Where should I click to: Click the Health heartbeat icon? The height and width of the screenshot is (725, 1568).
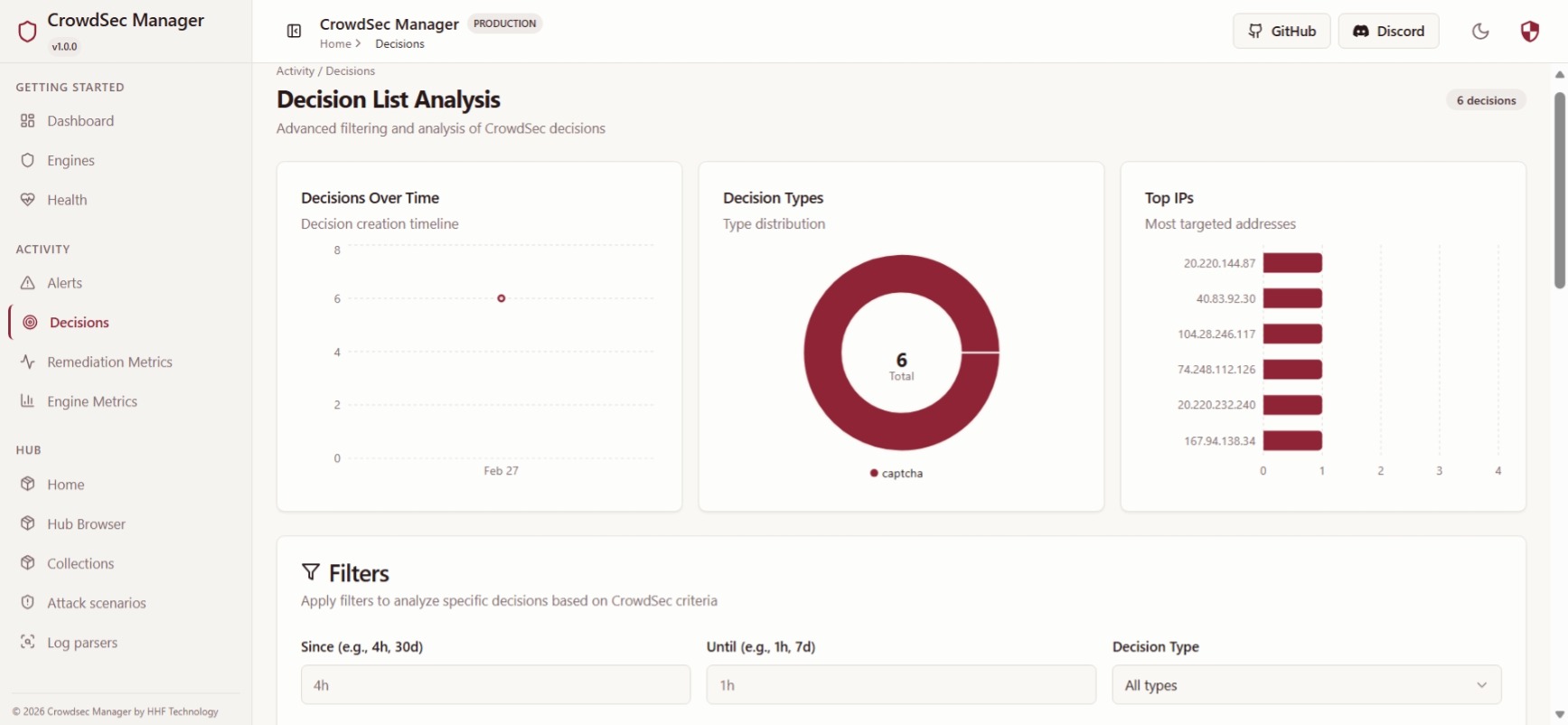tap(28, 200)
